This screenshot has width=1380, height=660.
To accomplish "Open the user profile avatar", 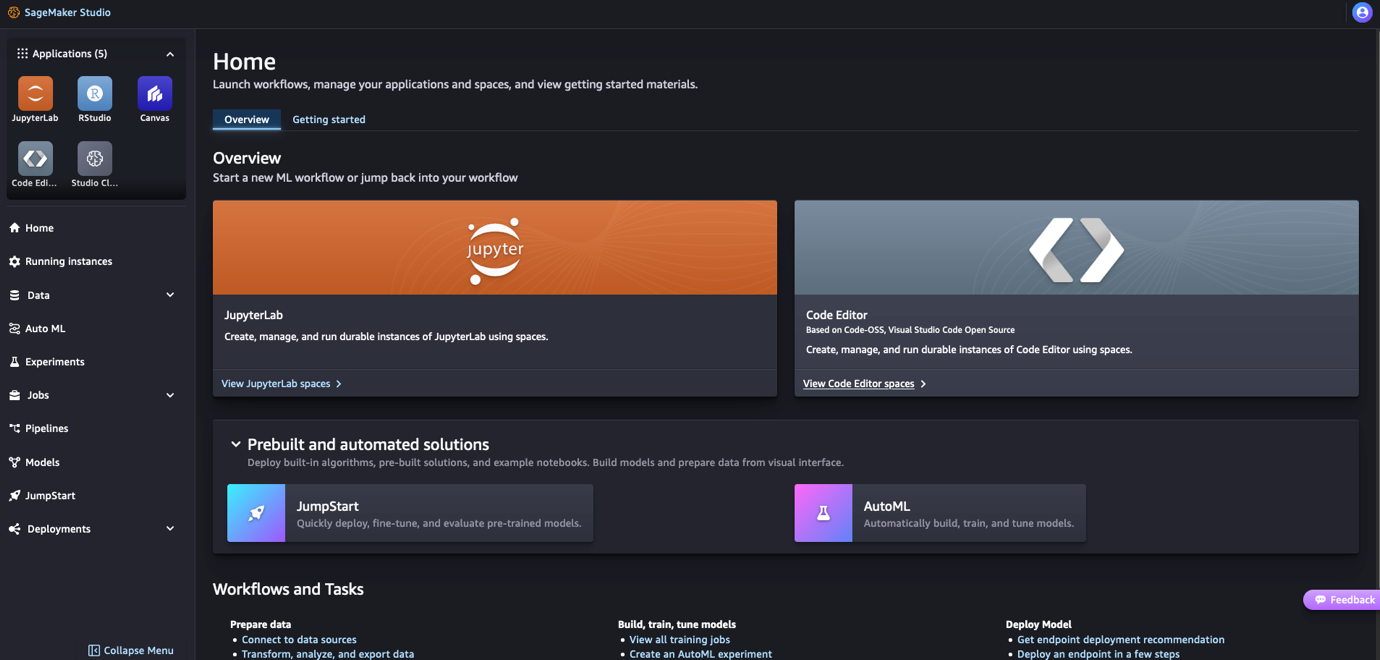I will [x=1362, y=12].
